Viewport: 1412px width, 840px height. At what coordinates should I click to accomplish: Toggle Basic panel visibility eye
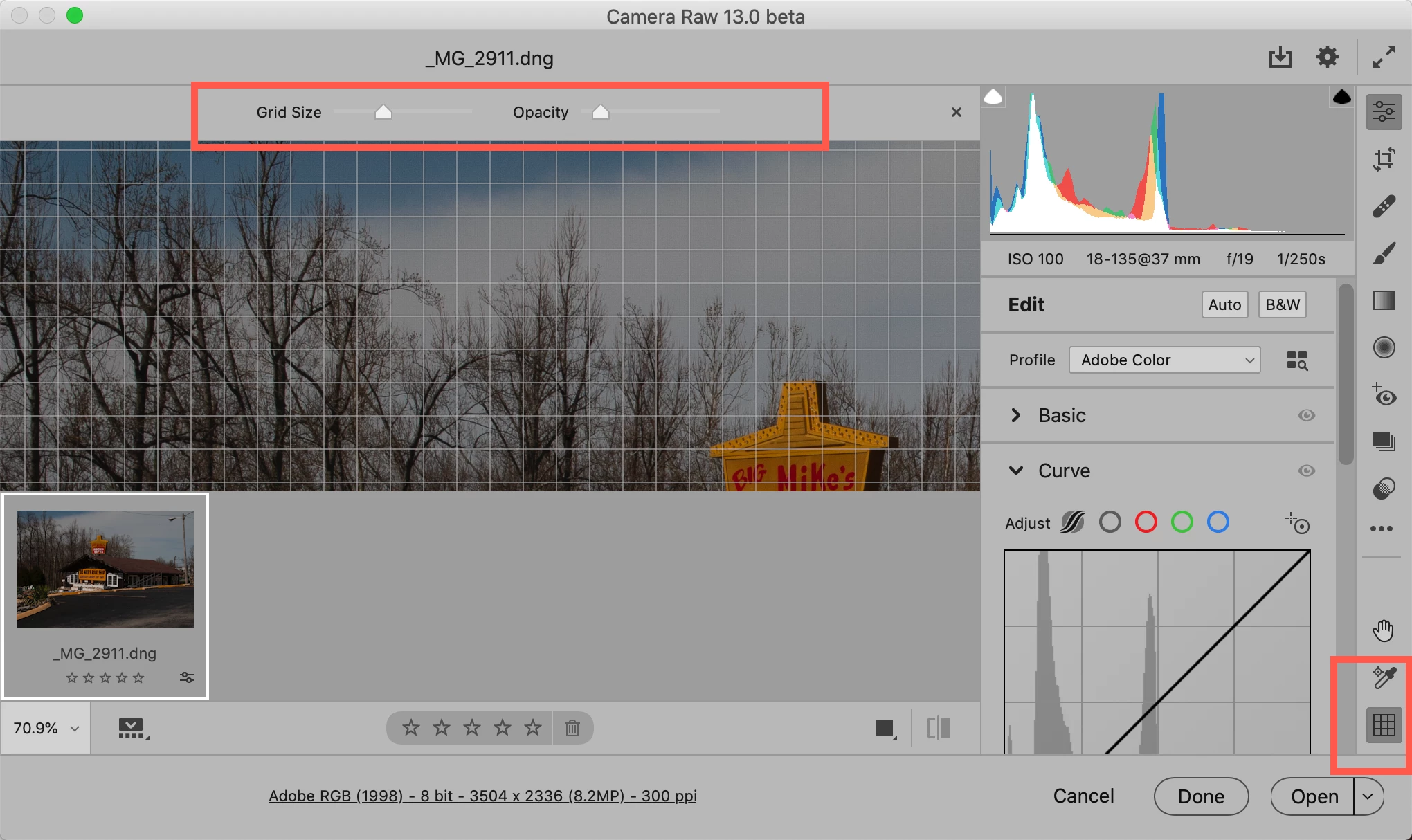click(1306, 415)
